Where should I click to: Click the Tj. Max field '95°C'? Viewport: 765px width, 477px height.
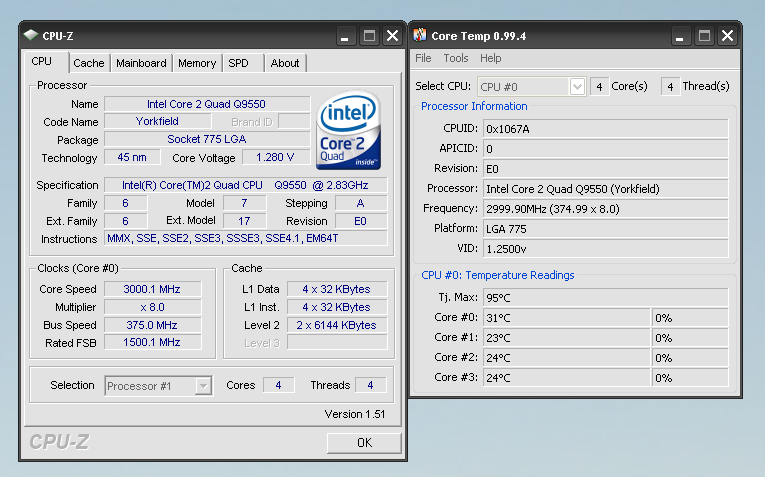click(x=605, y=298)
